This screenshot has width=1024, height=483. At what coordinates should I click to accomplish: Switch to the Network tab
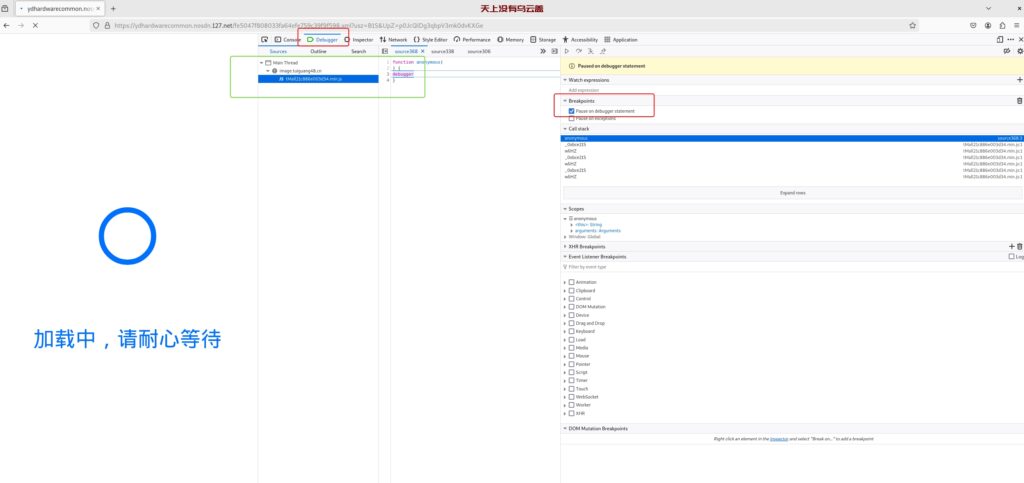pos(393,40)
